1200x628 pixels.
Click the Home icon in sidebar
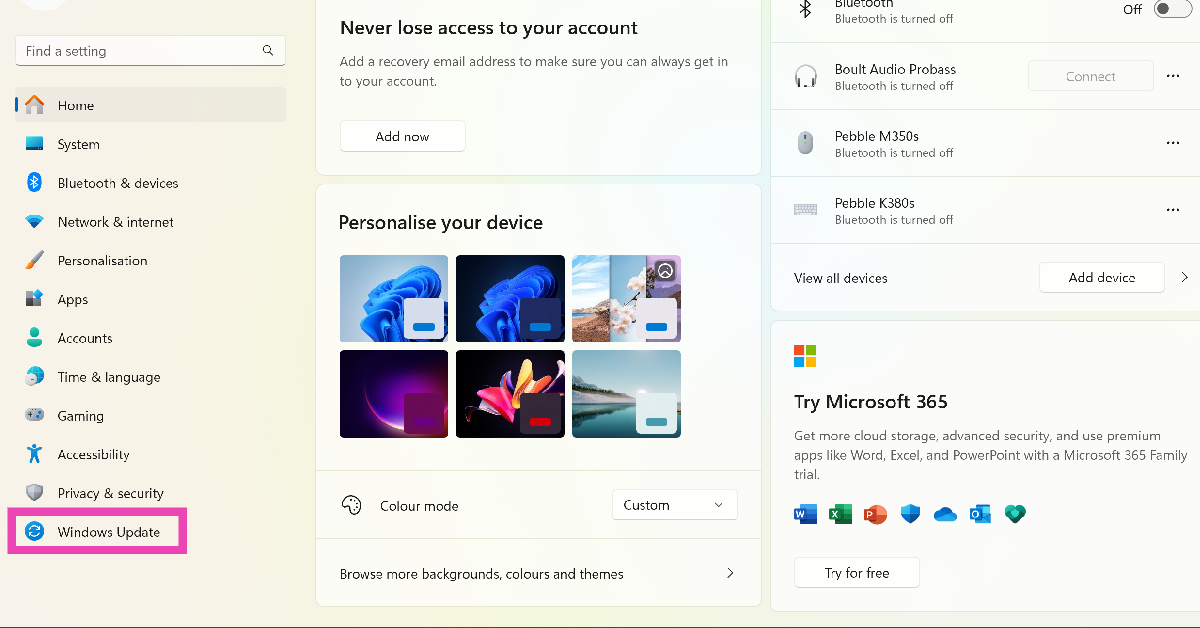coord(34,105)
